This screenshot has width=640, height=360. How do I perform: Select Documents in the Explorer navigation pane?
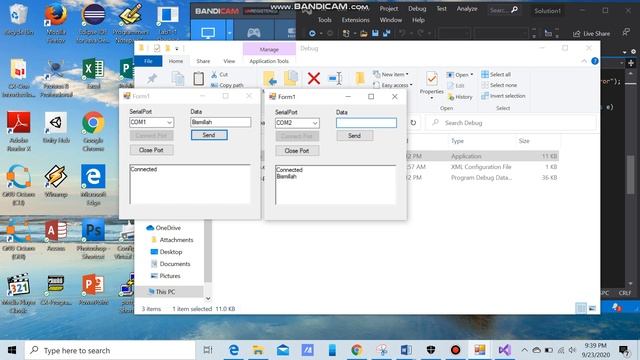(x=171, y=264)
